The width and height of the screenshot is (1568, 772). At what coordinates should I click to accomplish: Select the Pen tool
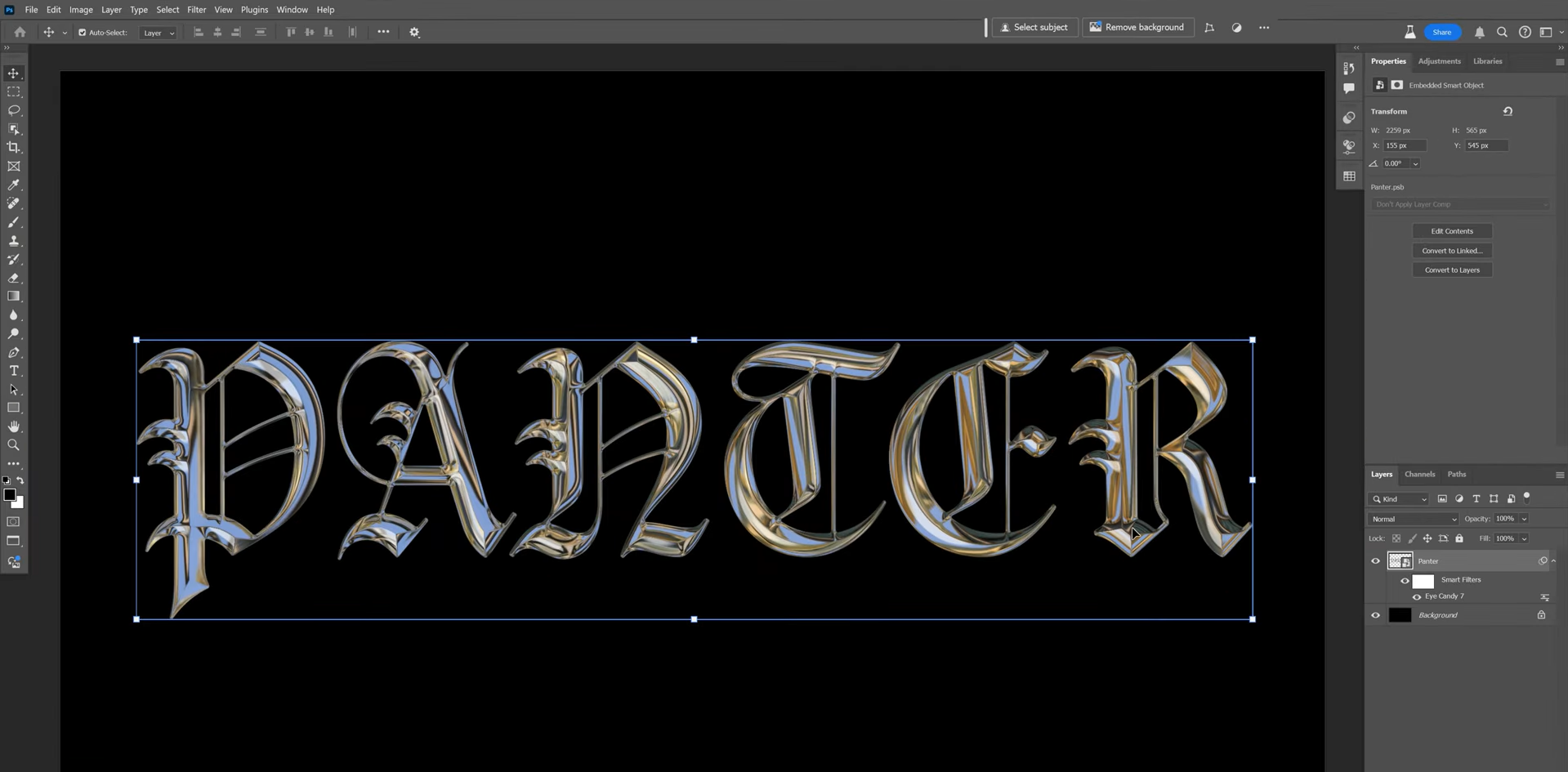point(14,353)
